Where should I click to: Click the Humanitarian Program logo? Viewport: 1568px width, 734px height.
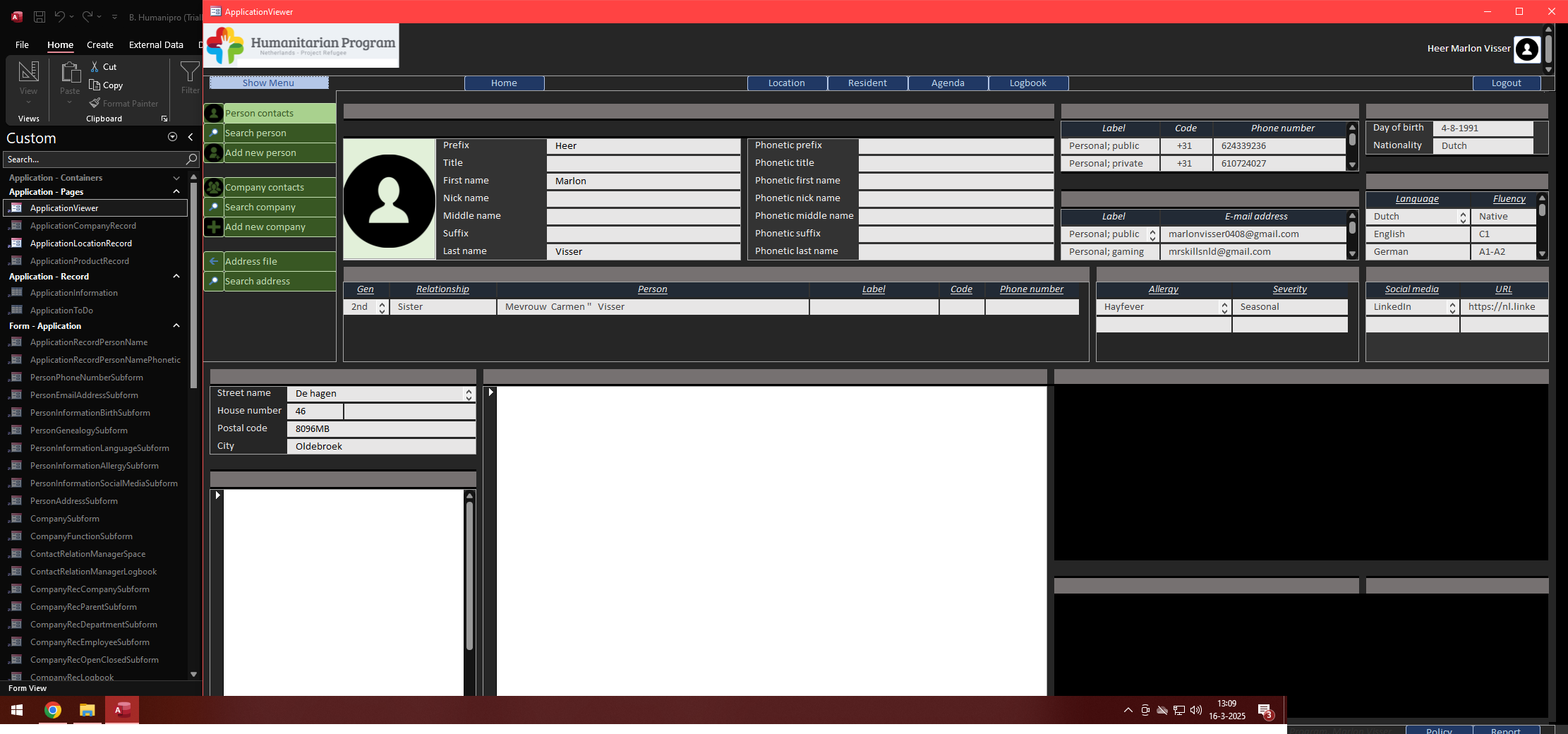(x=301, y=45)
